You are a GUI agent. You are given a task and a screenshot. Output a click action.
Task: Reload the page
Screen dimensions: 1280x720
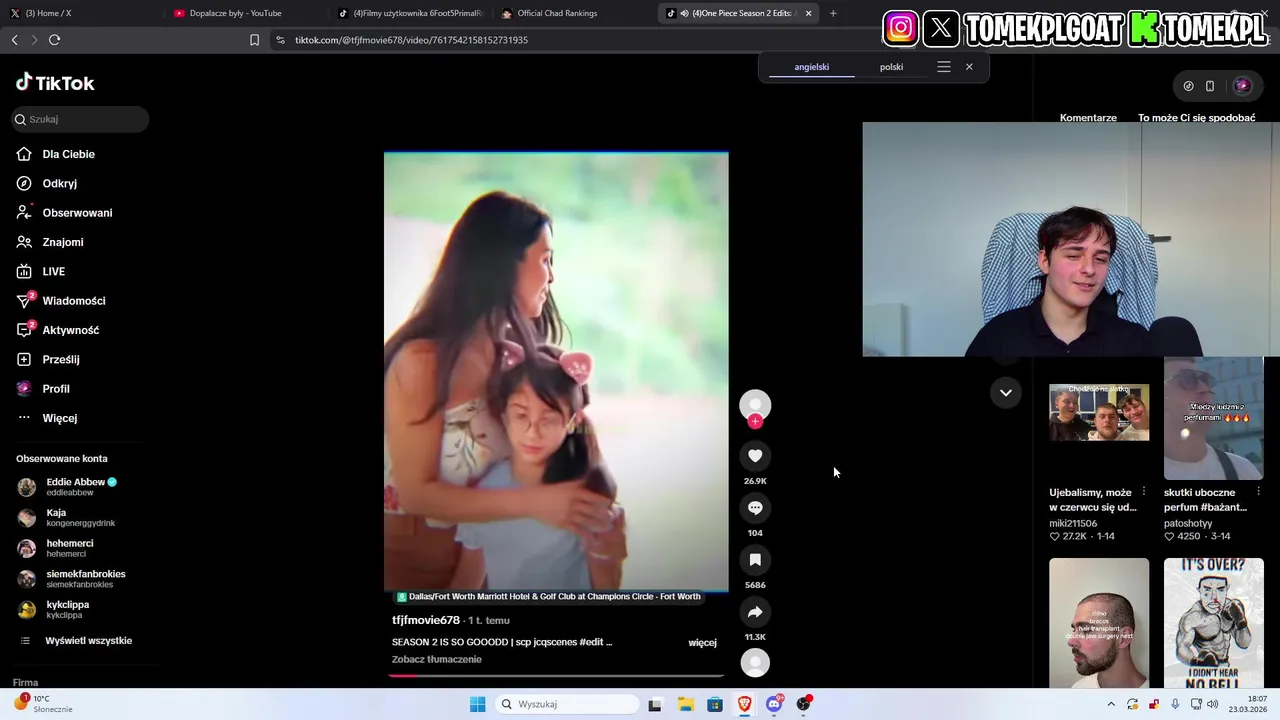point(54,40)
